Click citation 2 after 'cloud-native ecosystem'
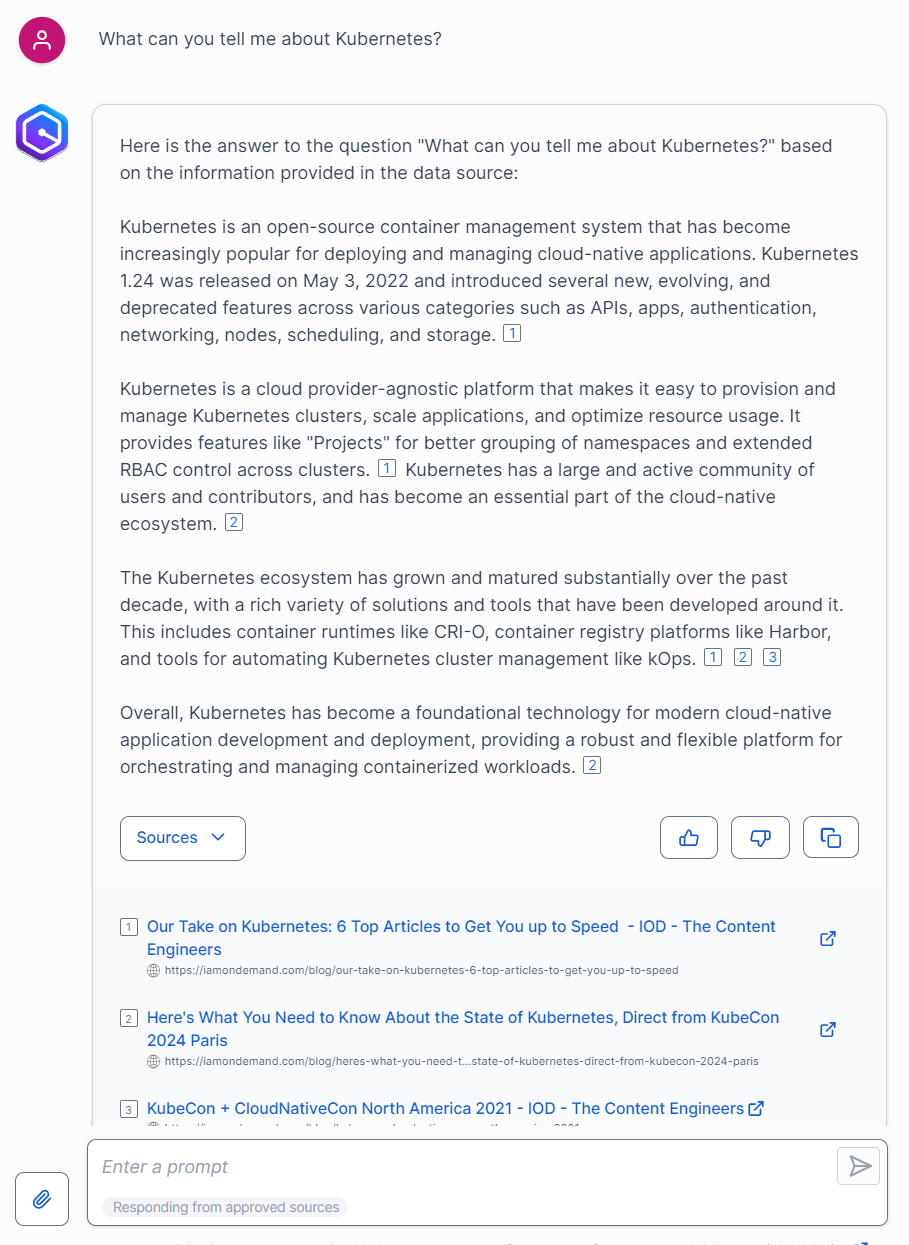 pyautogui.click(x=234, y=522)
